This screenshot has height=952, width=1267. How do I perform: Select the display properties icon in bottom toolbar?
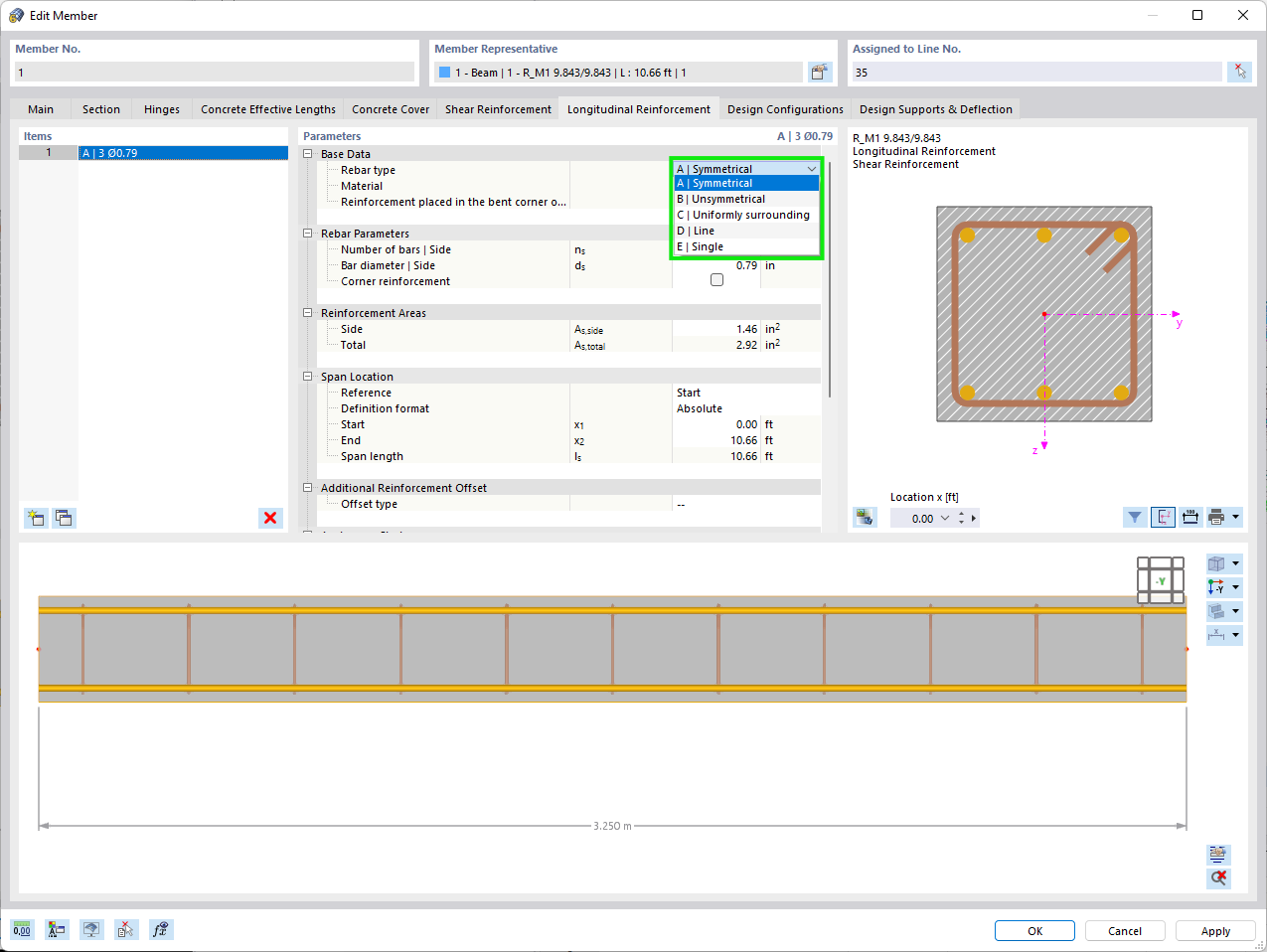click(x=56, y=929)
